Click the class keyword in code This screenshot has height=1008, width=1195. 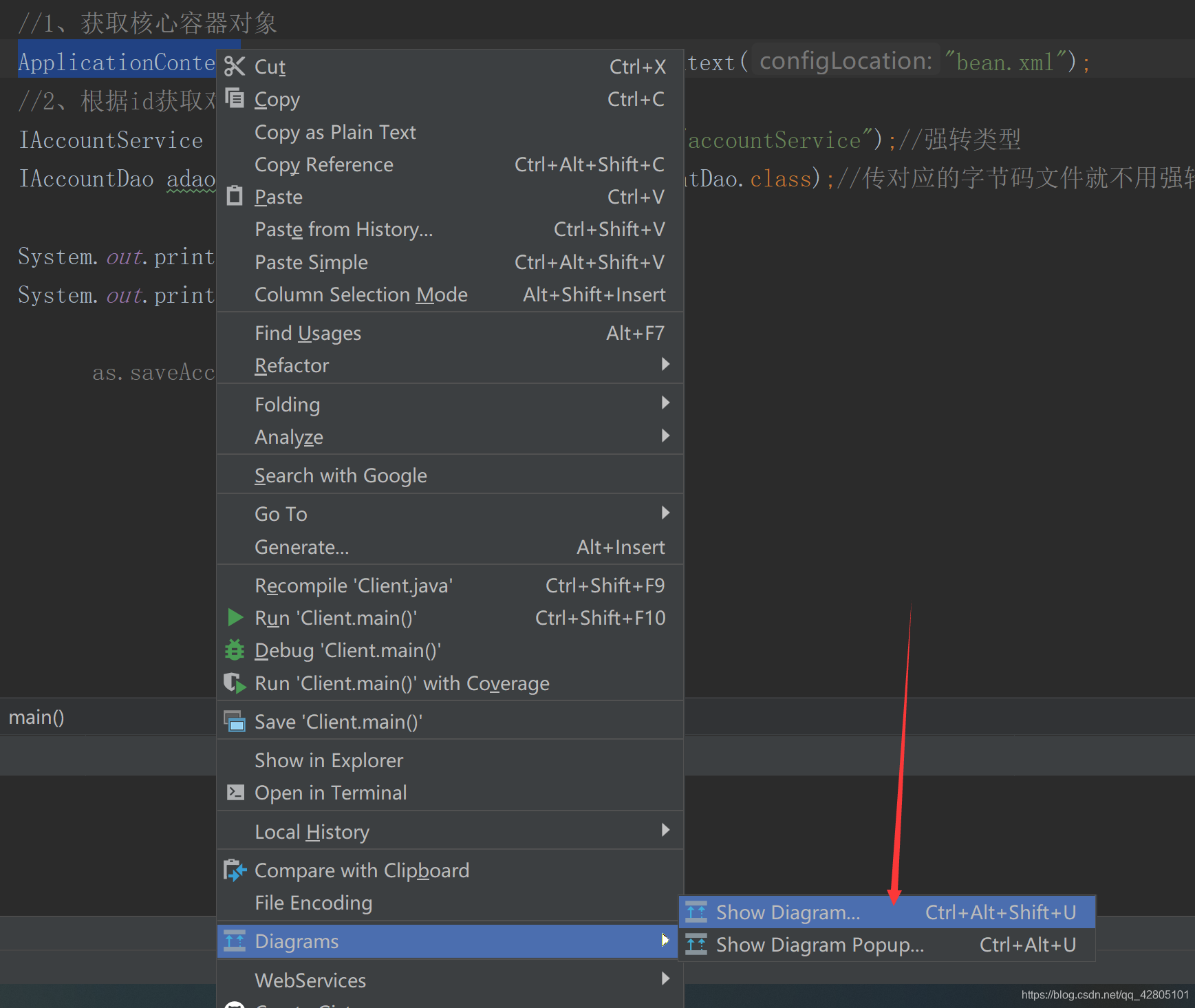point(780,179)
